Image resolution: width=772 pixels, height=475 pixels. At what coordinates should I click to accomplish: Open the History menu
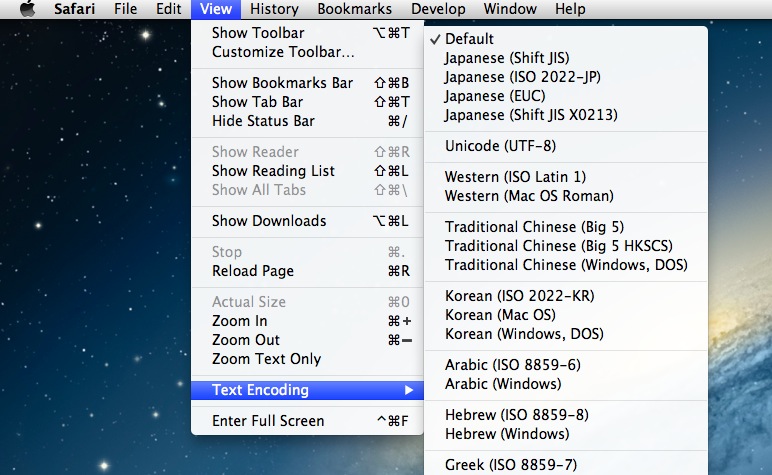[274, 9]
